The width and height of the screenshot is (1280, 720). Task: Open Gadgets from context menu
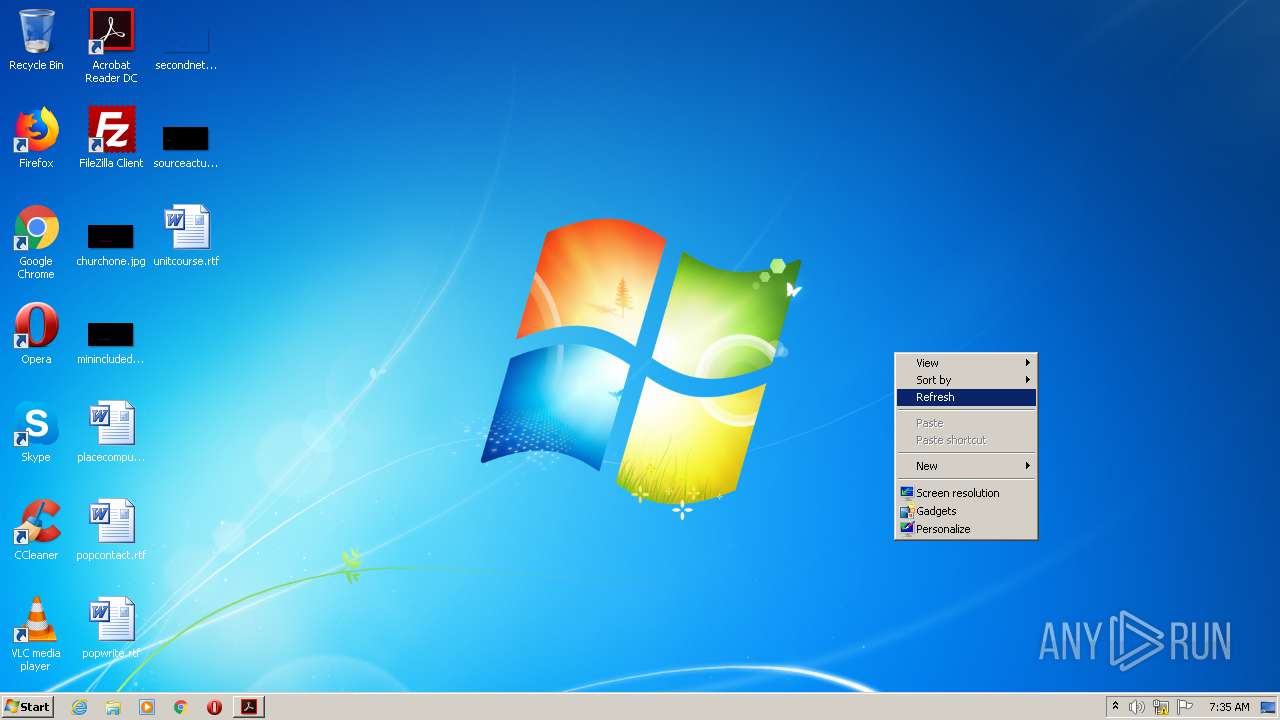[x=966, y=511]
